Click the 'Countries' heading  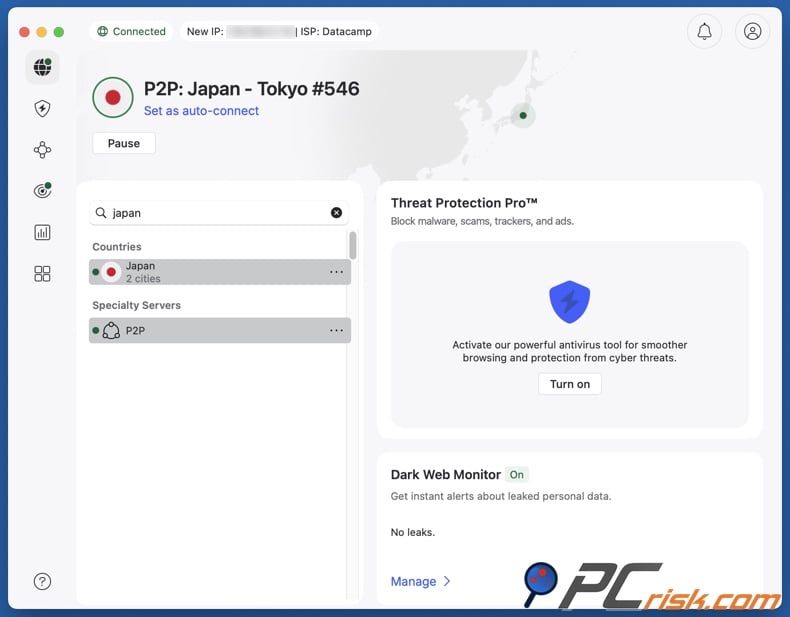116,247
